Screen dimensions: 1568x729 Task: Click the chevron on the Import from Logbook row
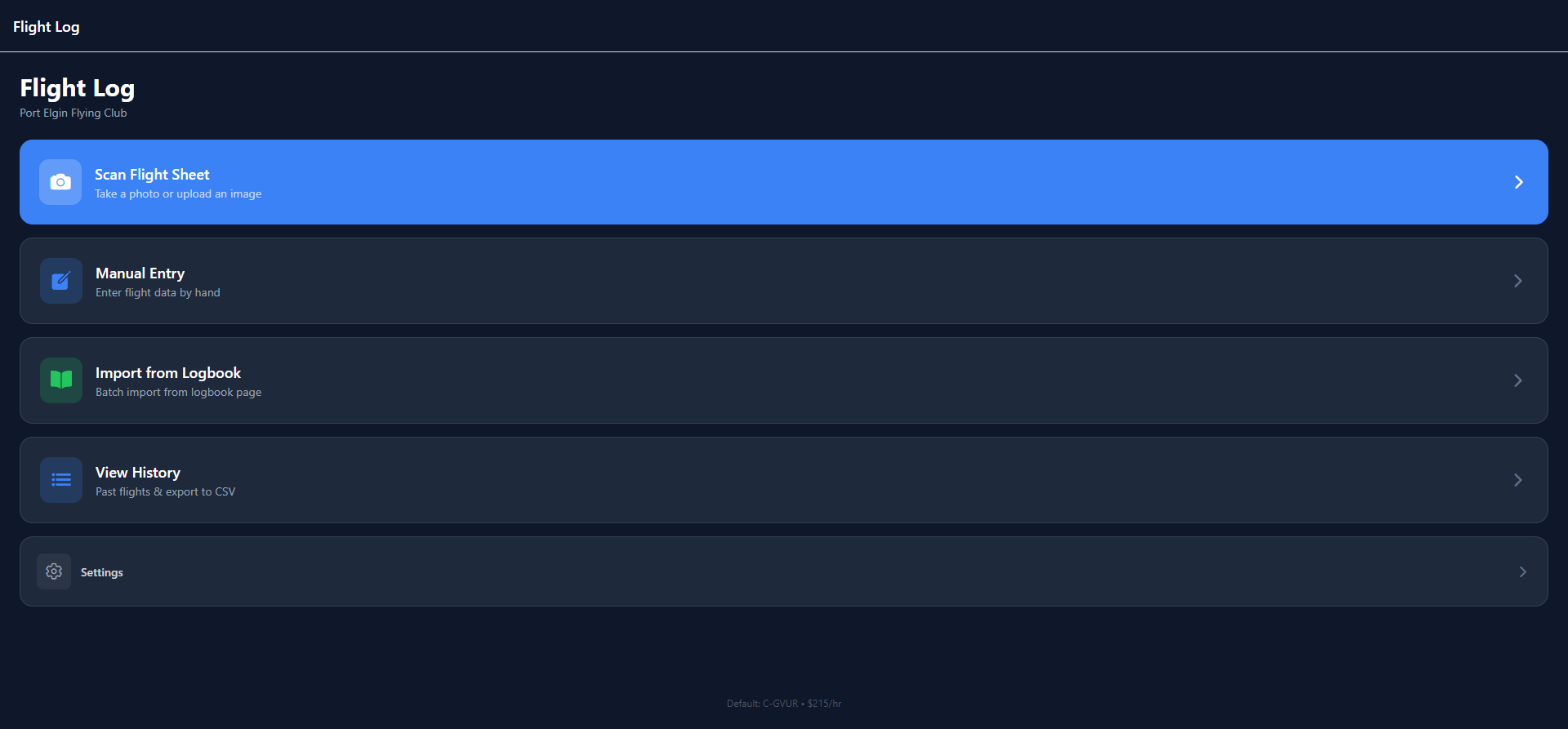1517,380
